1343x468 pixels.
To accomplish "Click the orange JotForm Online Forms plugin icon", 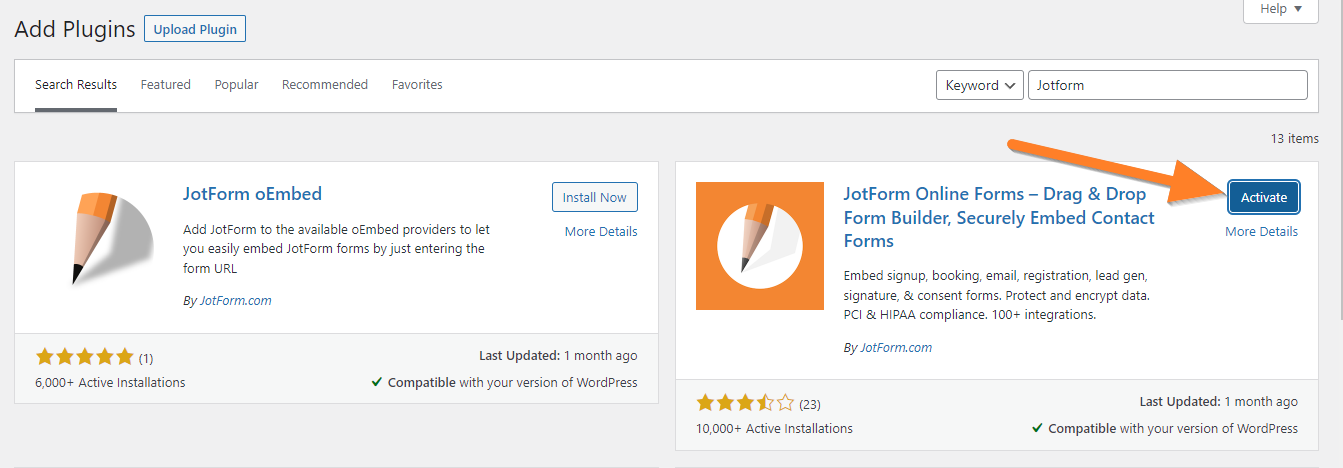I will (x=760, y=246).
